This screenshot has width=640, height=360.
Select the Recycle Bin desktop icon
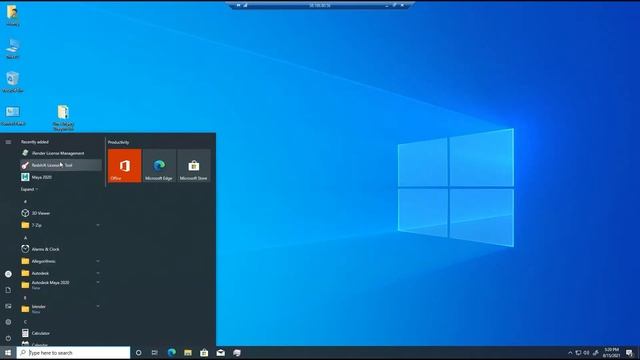click(x=13, y=82)
